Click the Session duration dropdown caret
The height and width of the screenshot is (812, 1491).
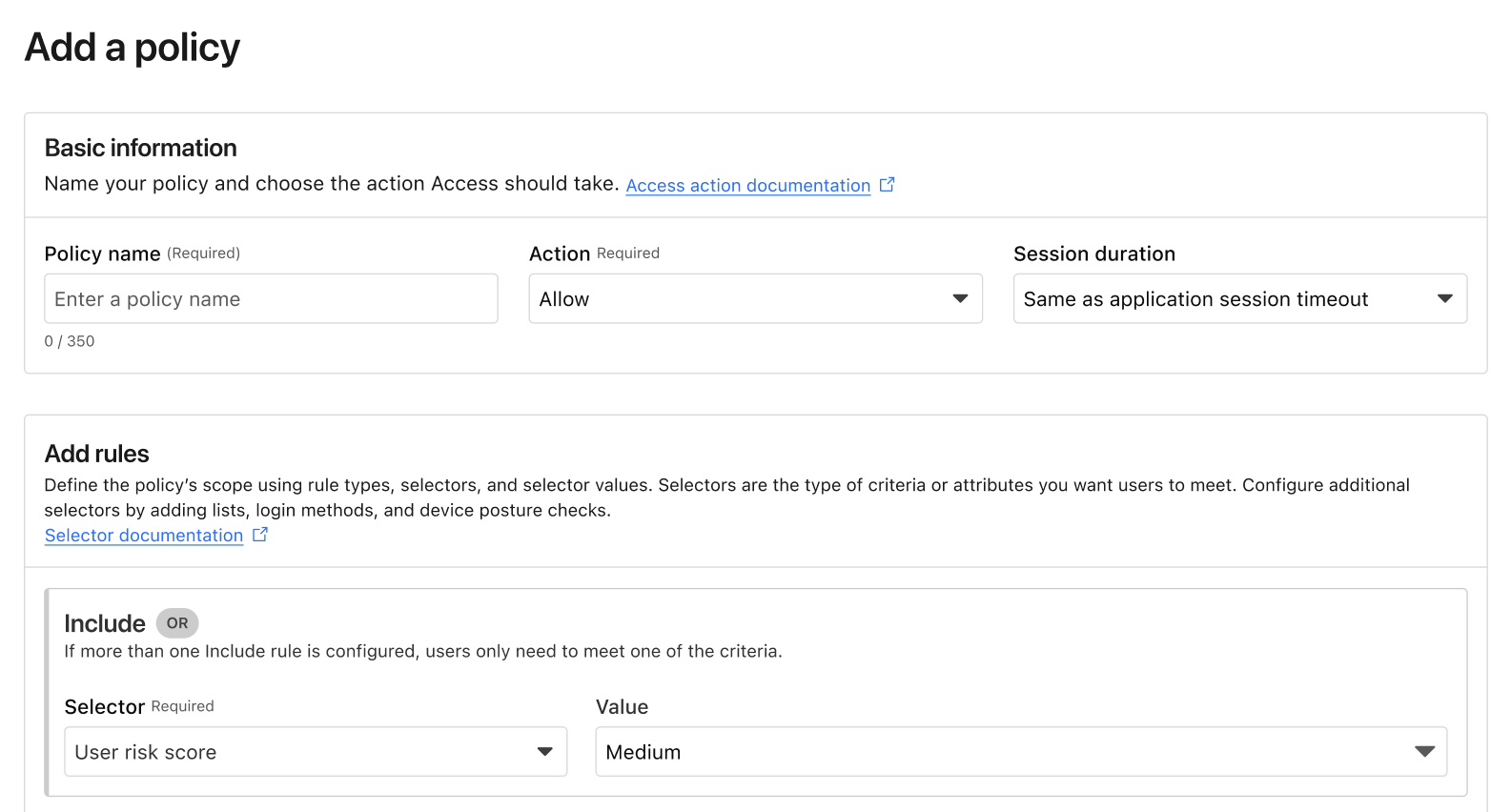click(x=1444, y=299)
